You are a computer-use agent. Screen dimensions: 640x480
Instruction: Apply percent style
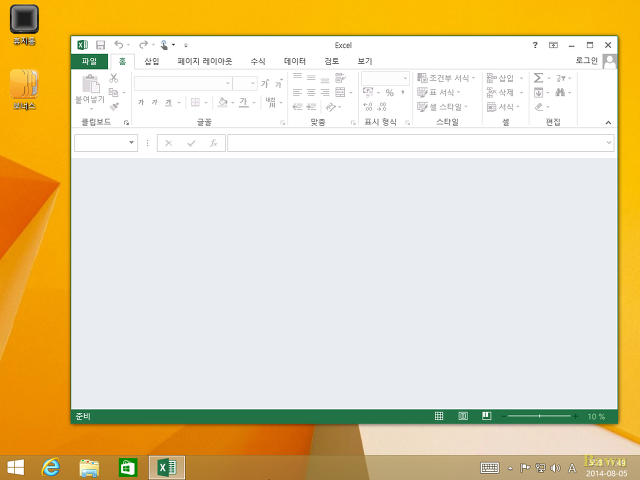point(390,93)
